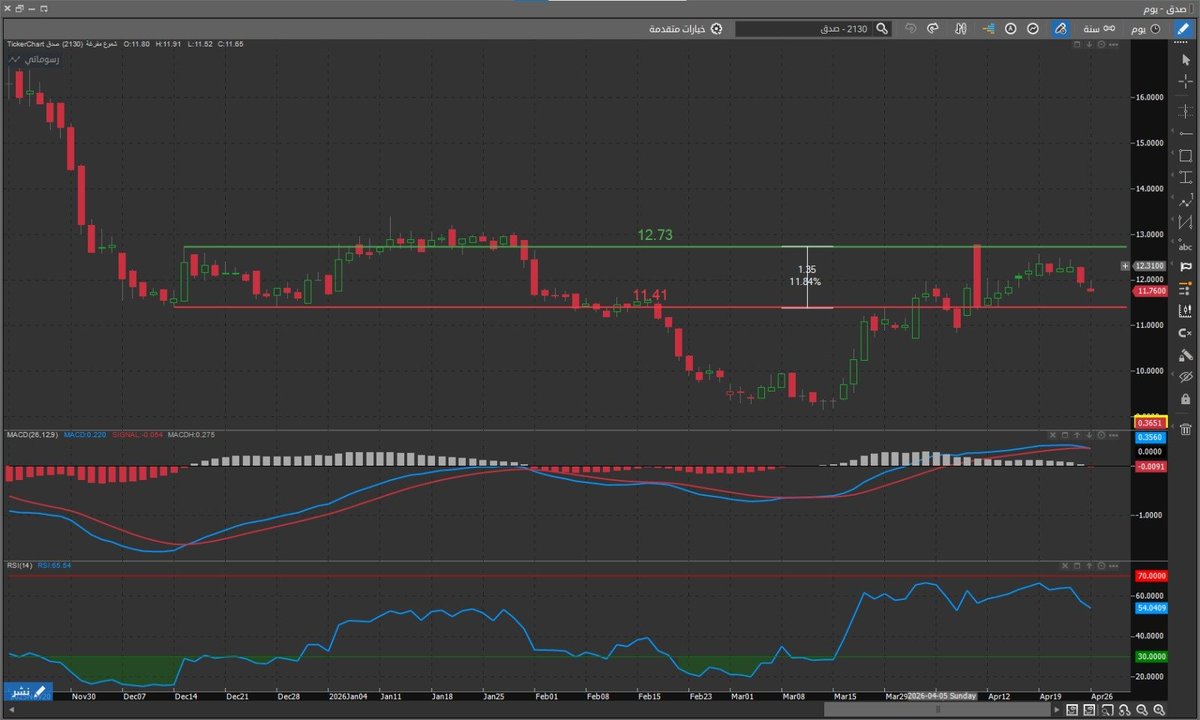Screen dimensions: 1200x720
Task: Open the orange object list settings icon
Action: (x=1185, y=289)
